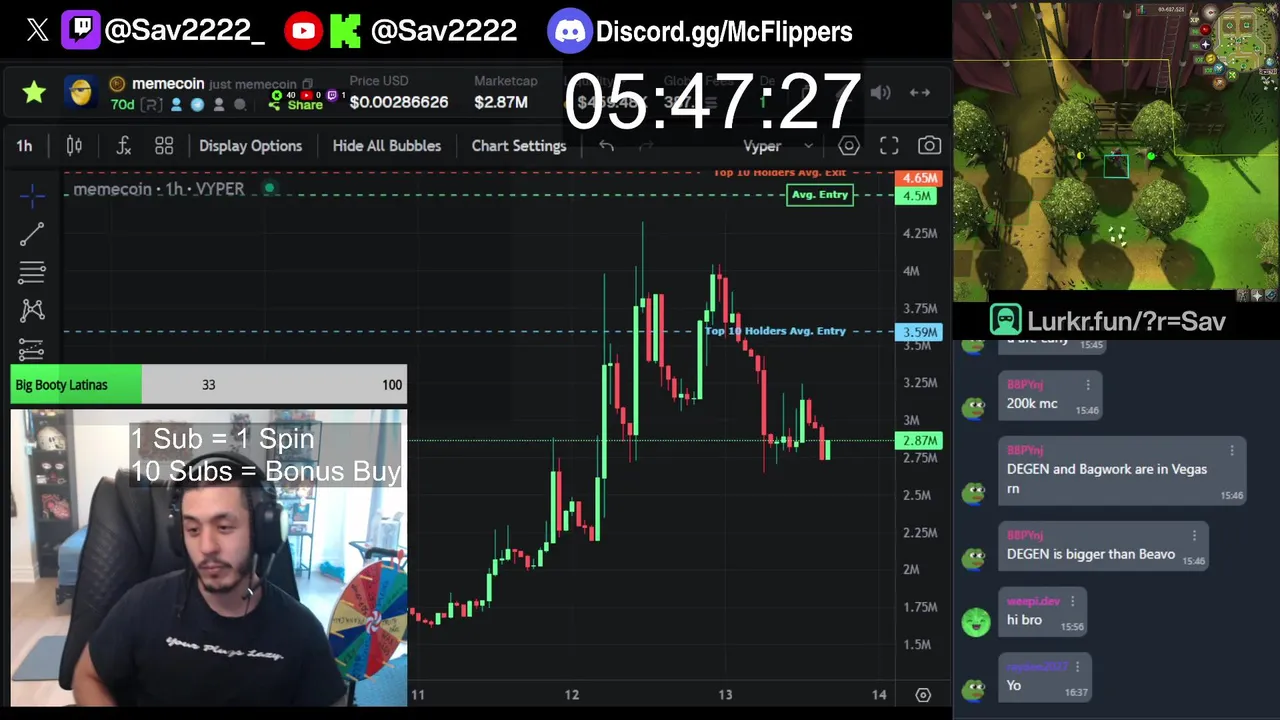Screen dimensions: 1280x720
Task: Open the fx indicators menu
Action: (x=123, y=146)
